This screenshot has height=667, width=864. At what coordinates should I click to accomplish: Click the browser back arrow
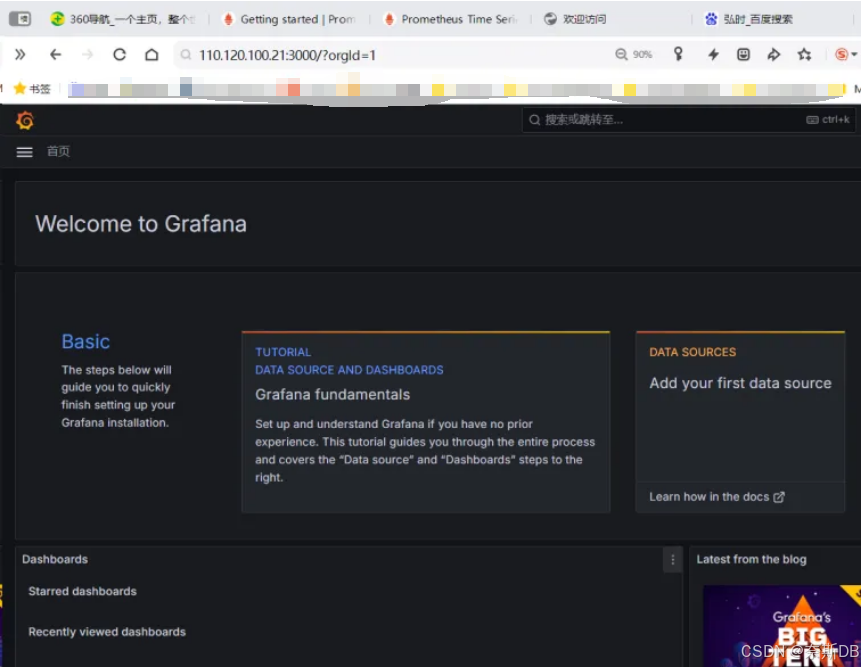(56, 55)
